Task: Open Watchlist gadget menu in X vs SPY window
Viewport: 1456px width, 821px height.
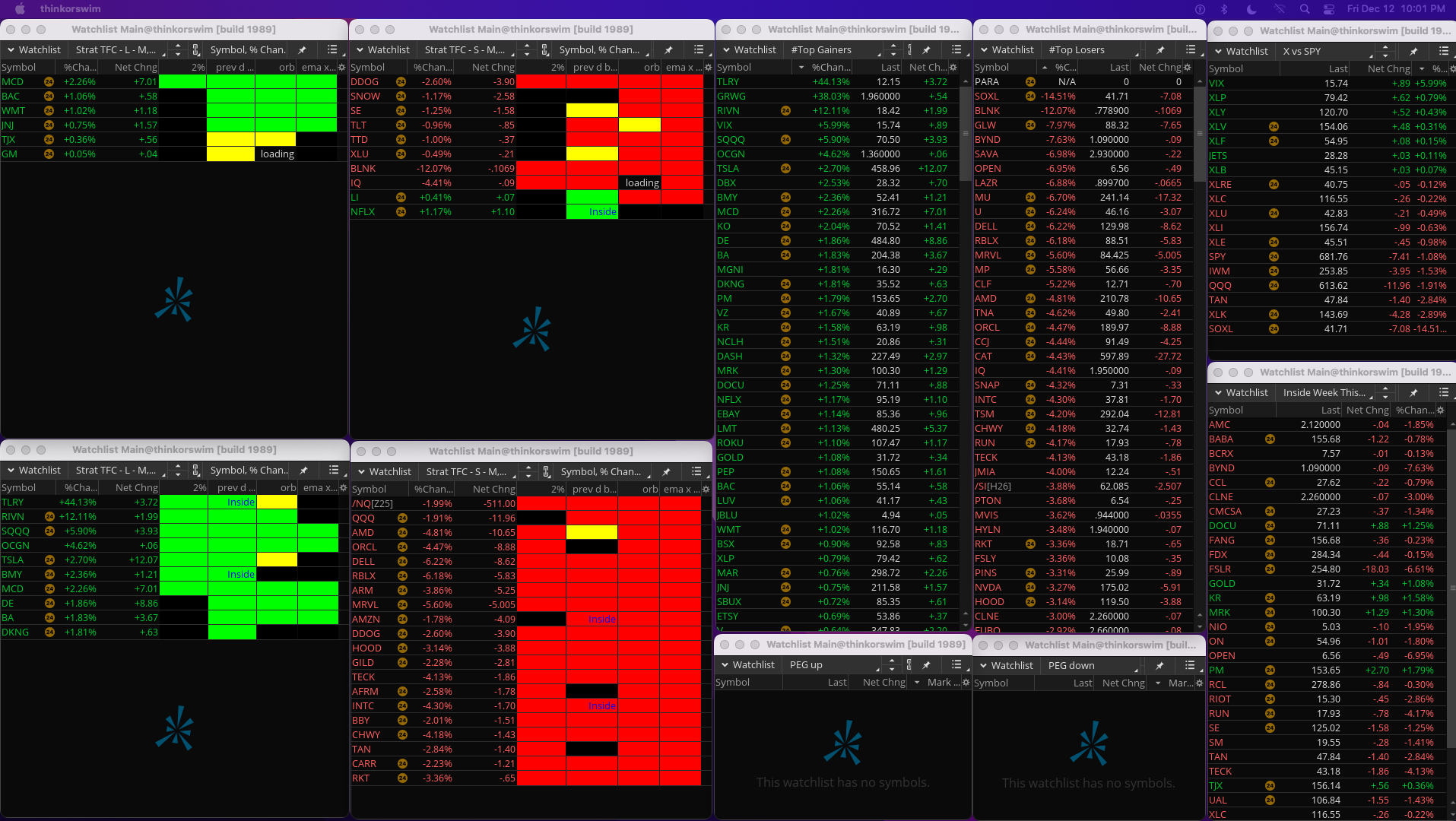Action: tap(1240, 52)
